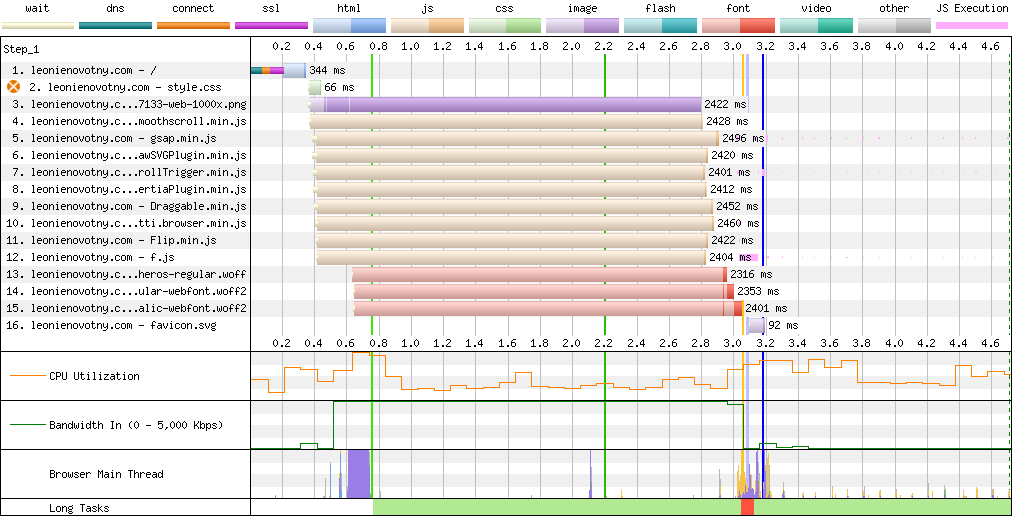The image size is (1012, 516).
Task: Click the js legend color swatch
Action: click(x=427, y=25)
